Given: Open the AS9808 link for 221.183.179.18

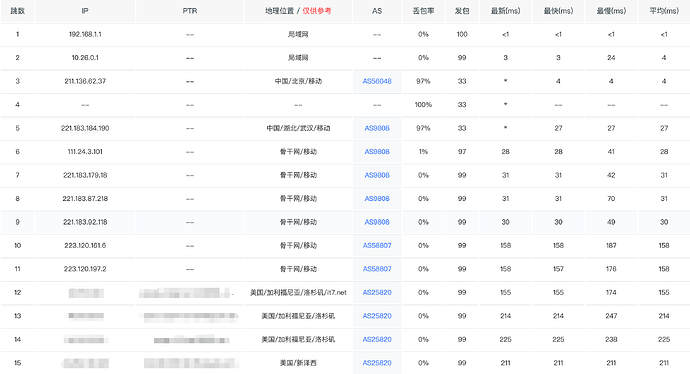Looking at the screenshot, I should pyautogui.click(x=377, y=175).
